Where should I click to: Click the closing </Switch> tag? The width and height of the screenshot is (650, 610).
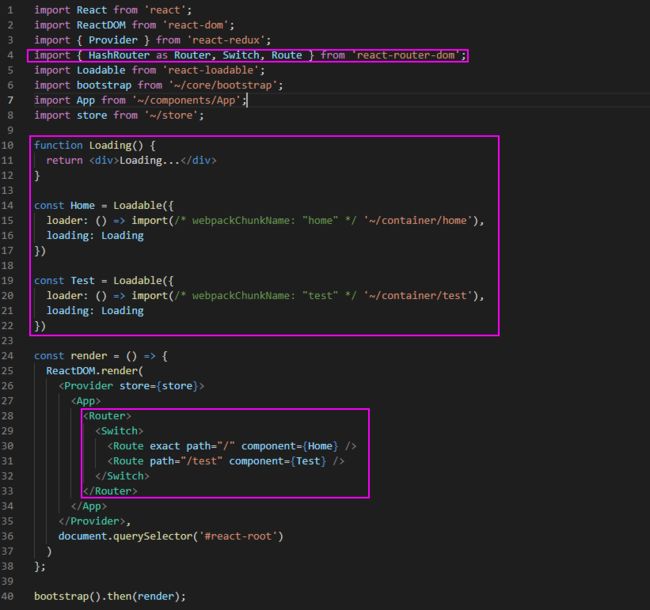click(122, 476)
